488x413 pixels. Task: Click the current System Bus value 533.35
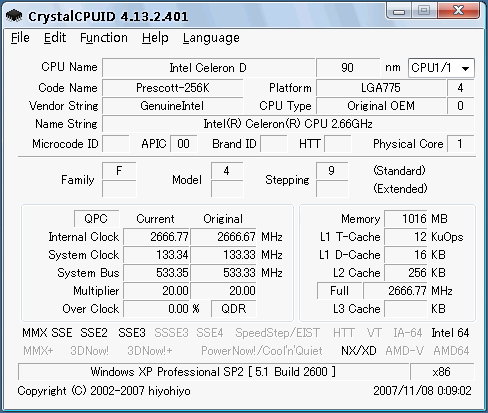156,273
